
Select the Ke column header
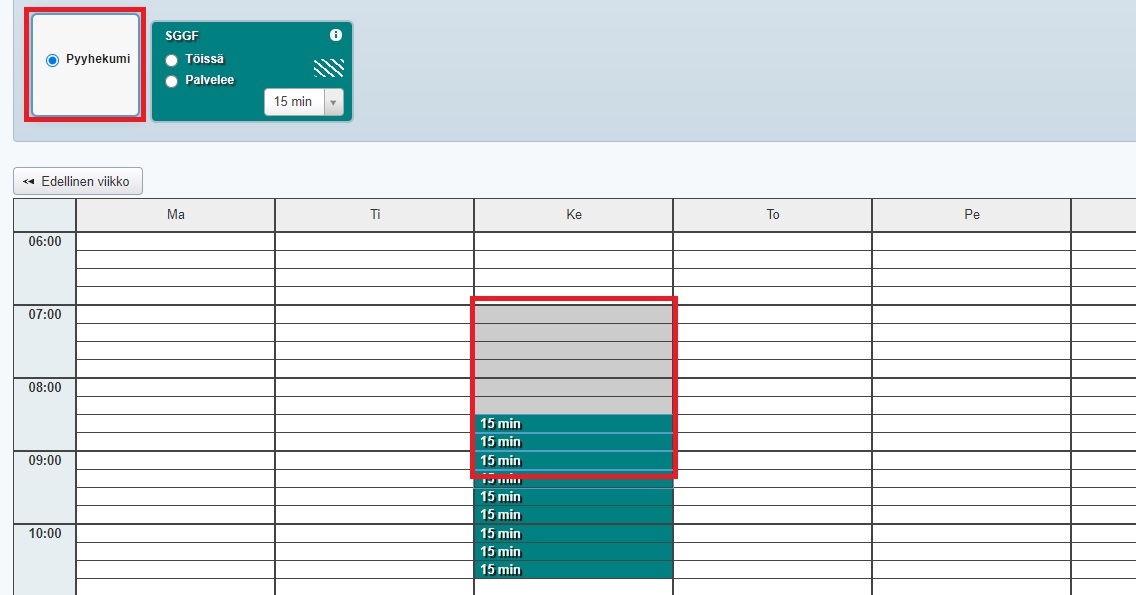click(x=573, y=215)
